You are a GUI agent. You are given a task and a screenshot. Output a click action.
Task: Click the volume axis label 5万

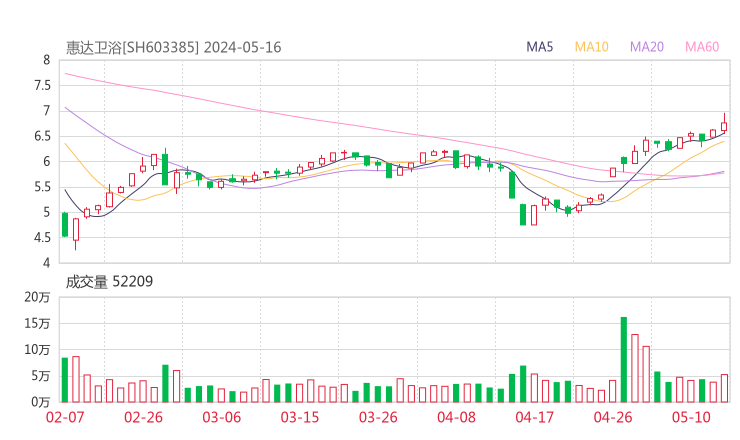pos(41,376)
